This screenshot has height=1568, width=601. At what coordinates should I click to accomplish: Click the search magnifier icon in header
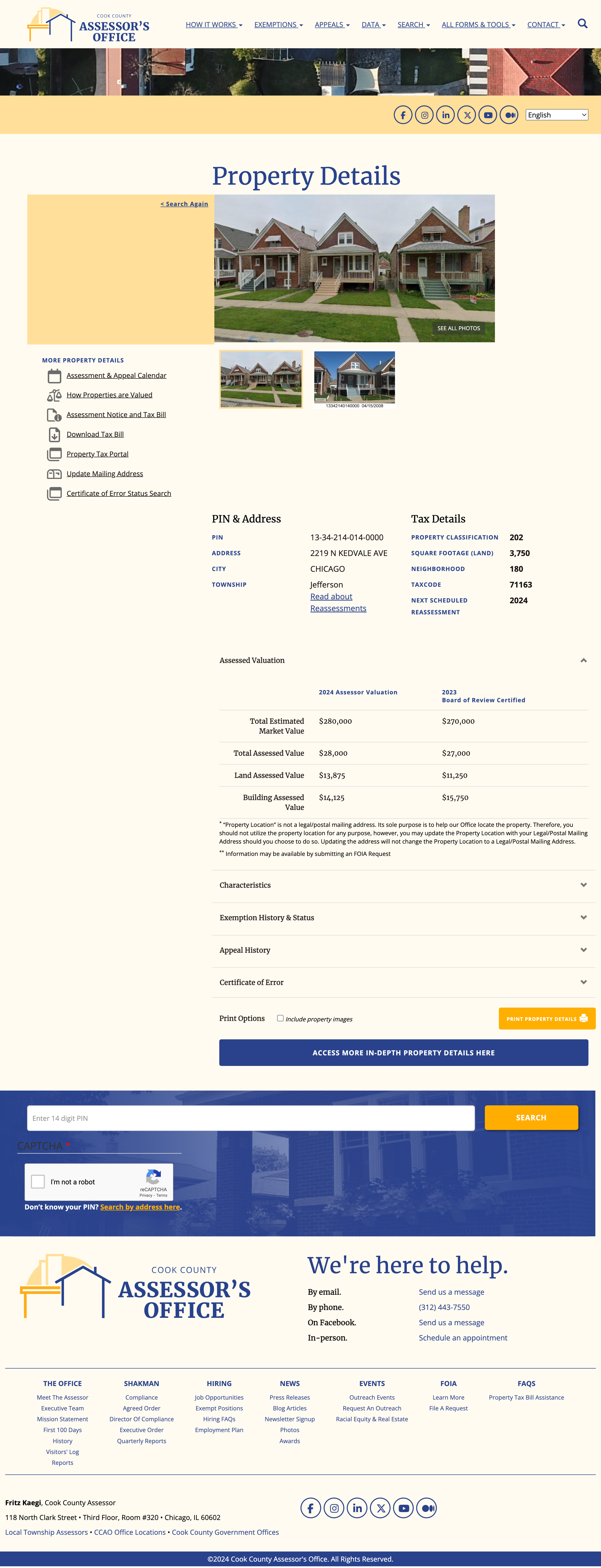tap(582, 24)
